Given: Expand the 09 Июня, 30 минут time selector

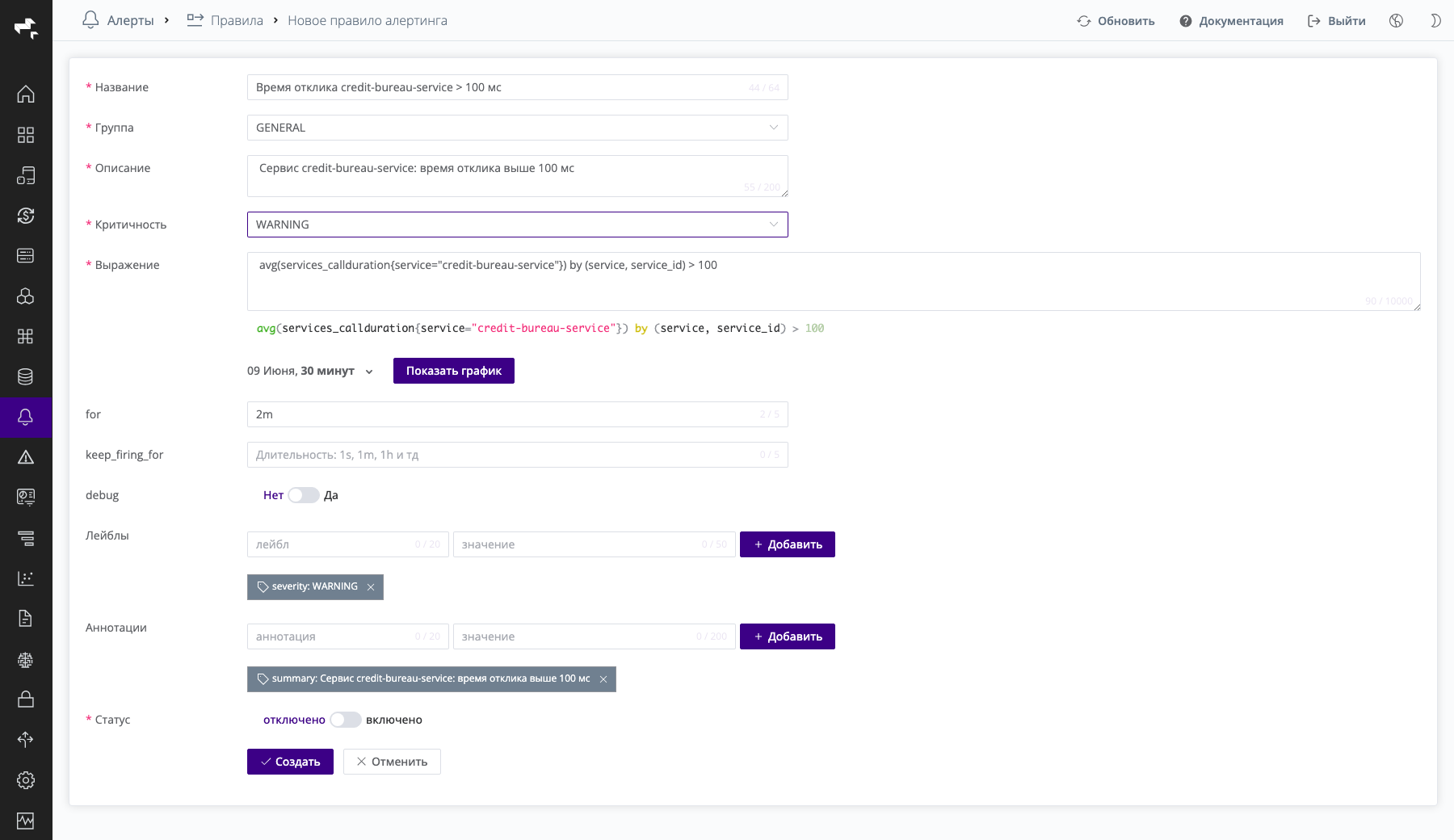Looking at the screenshot, I should pos(310,371).
